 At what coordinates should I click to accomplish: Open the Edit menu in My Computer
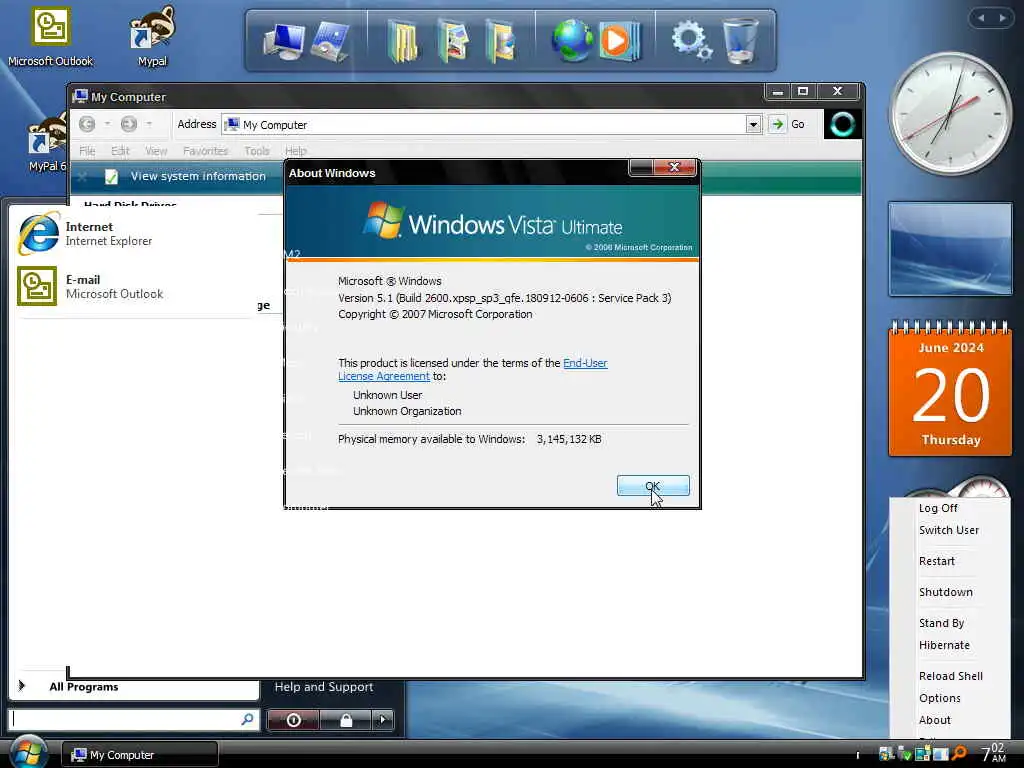coord(120,151)
